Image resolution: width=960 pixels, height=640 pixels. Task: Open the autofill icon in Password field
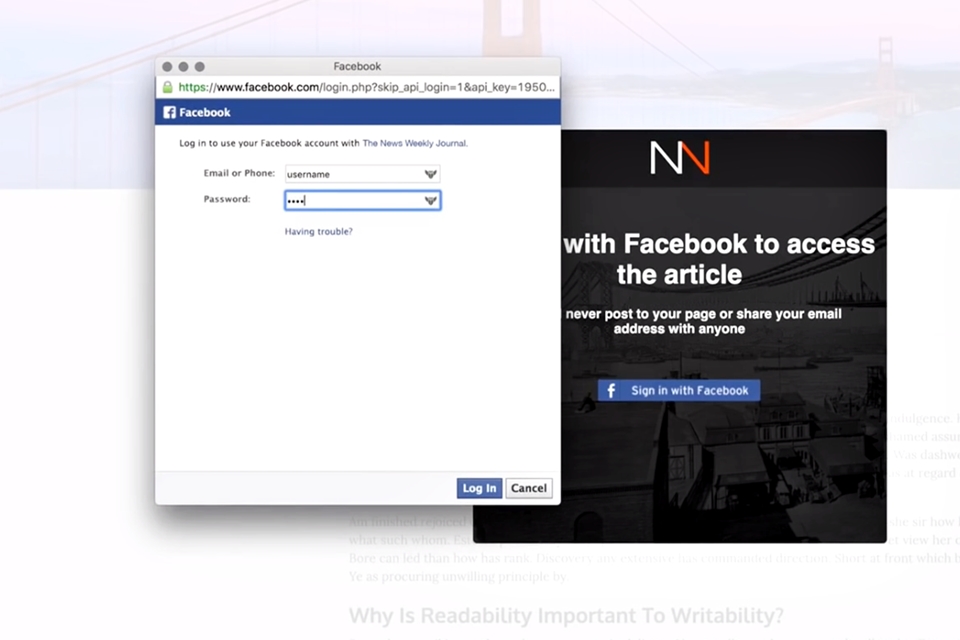tap(430, 200)
